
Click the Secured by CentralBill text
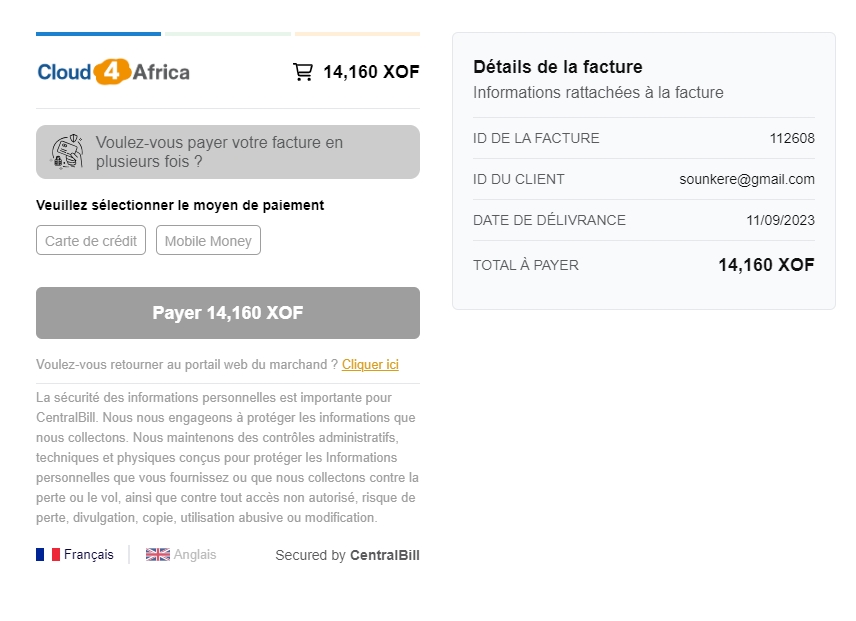[x=347, y=555]
